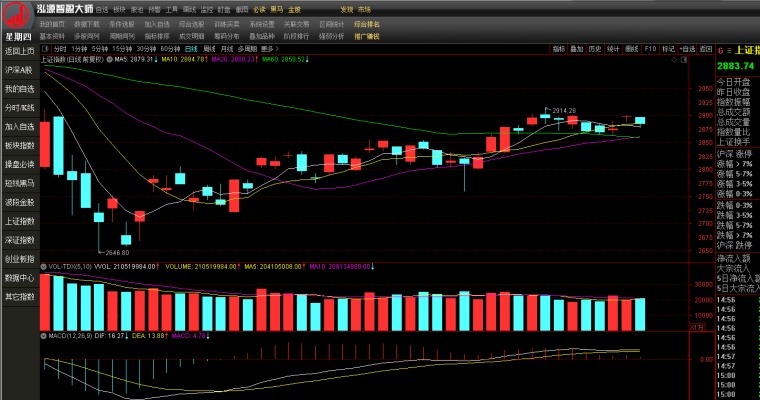Expand the MA indicator settings round arrow
This screenshot has width=760, height=400.
pyautogui.click(x=110, y=60)
